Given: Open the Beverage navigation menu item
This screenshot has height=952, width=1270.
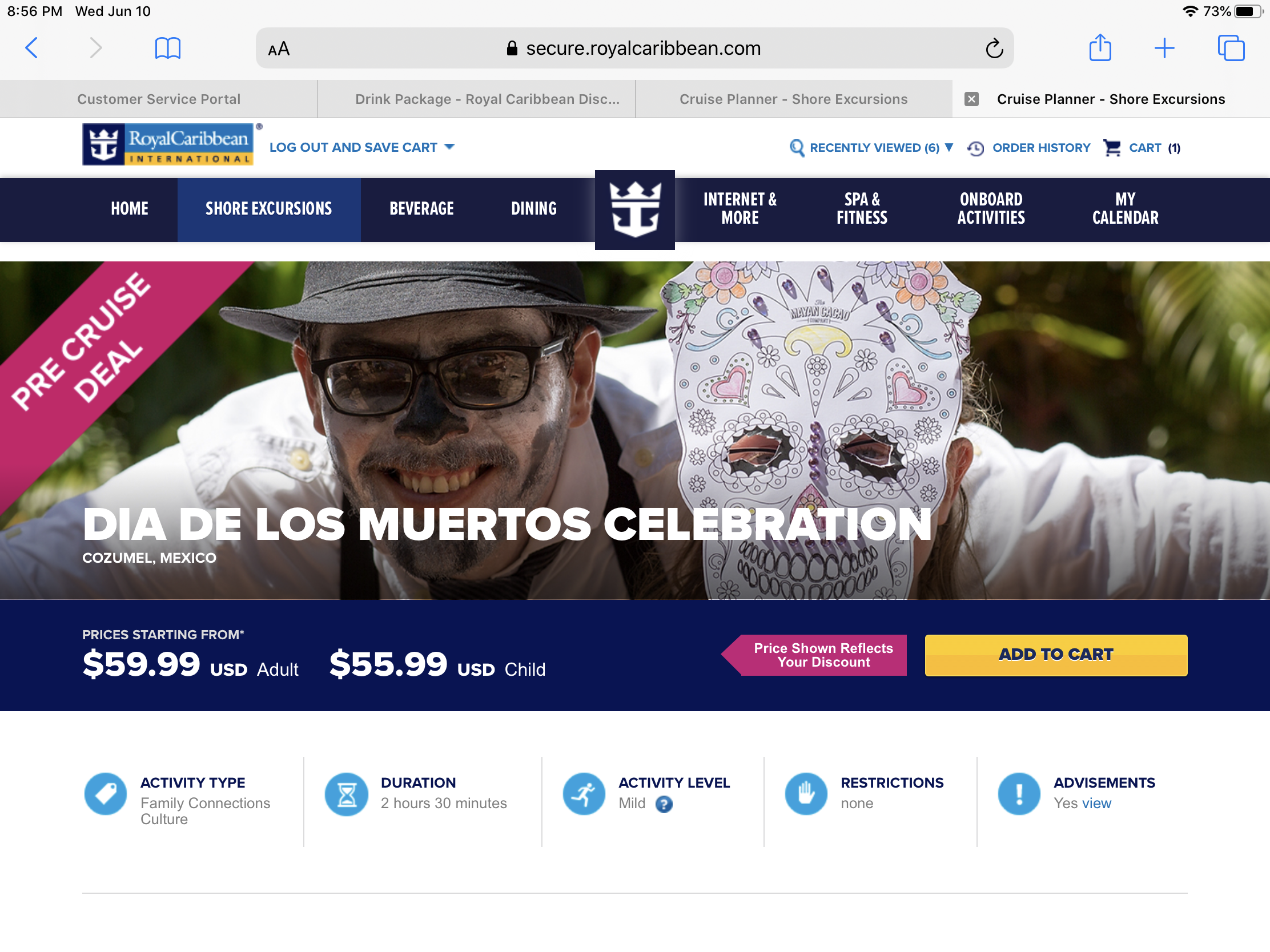Looking at the screenshot, I should [421, 209].
